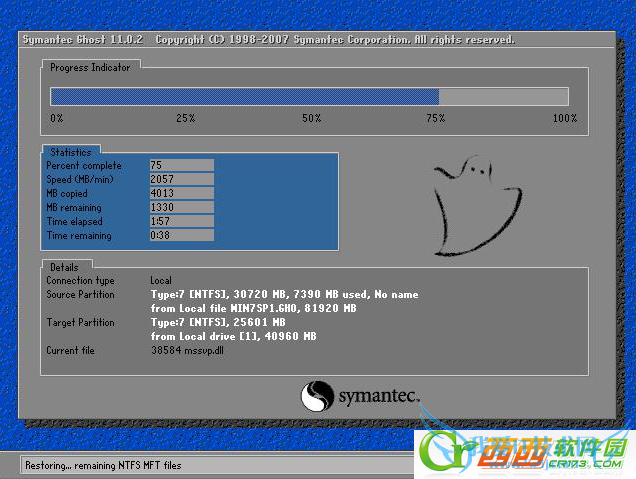Click the MB remaining value 1330
The image size is (636, 479).
click(182, 207)
